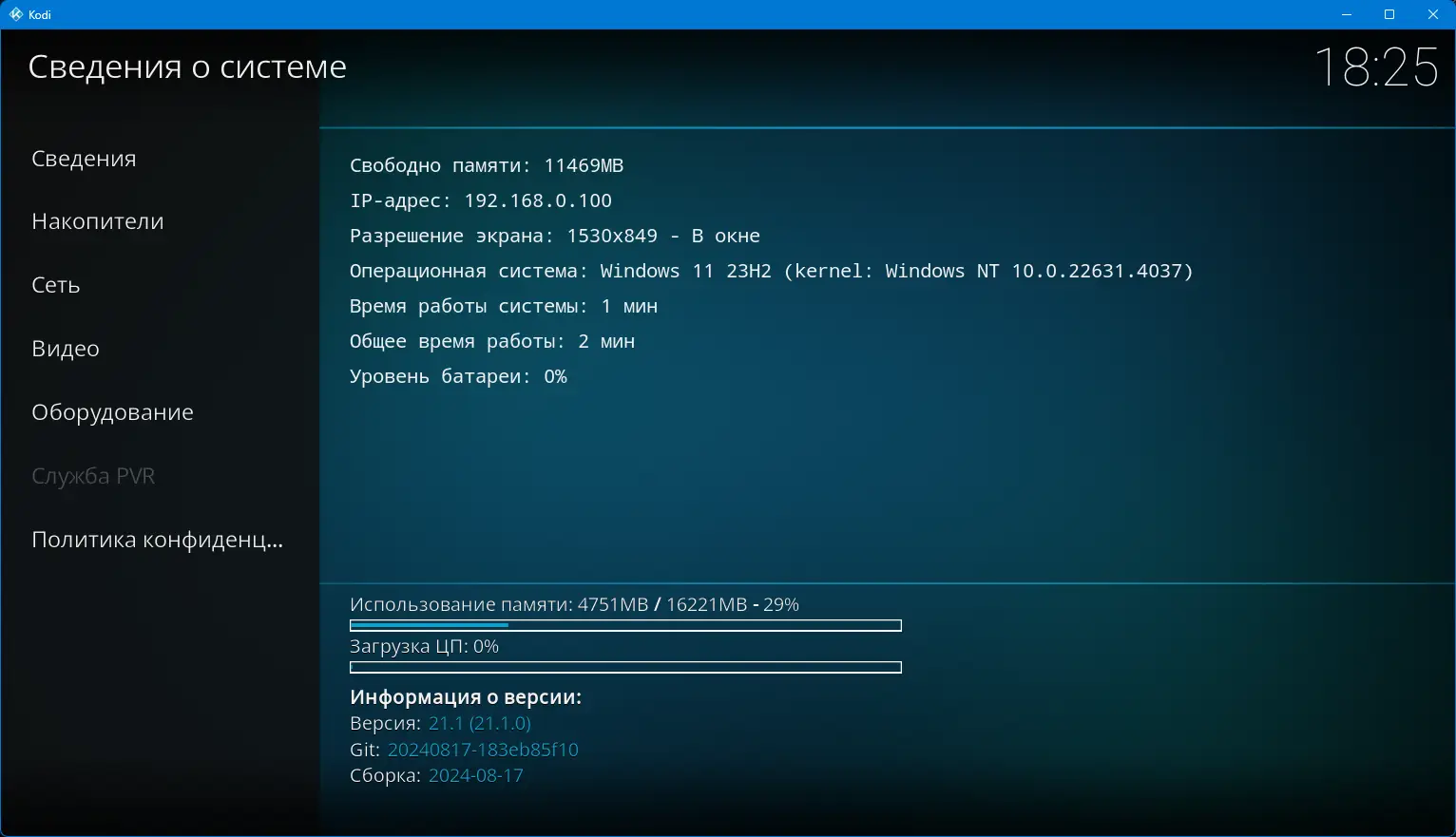Screen dimensions: 1456x837
Task: Open the Оборудование section
Action: (x=160, y=412)
